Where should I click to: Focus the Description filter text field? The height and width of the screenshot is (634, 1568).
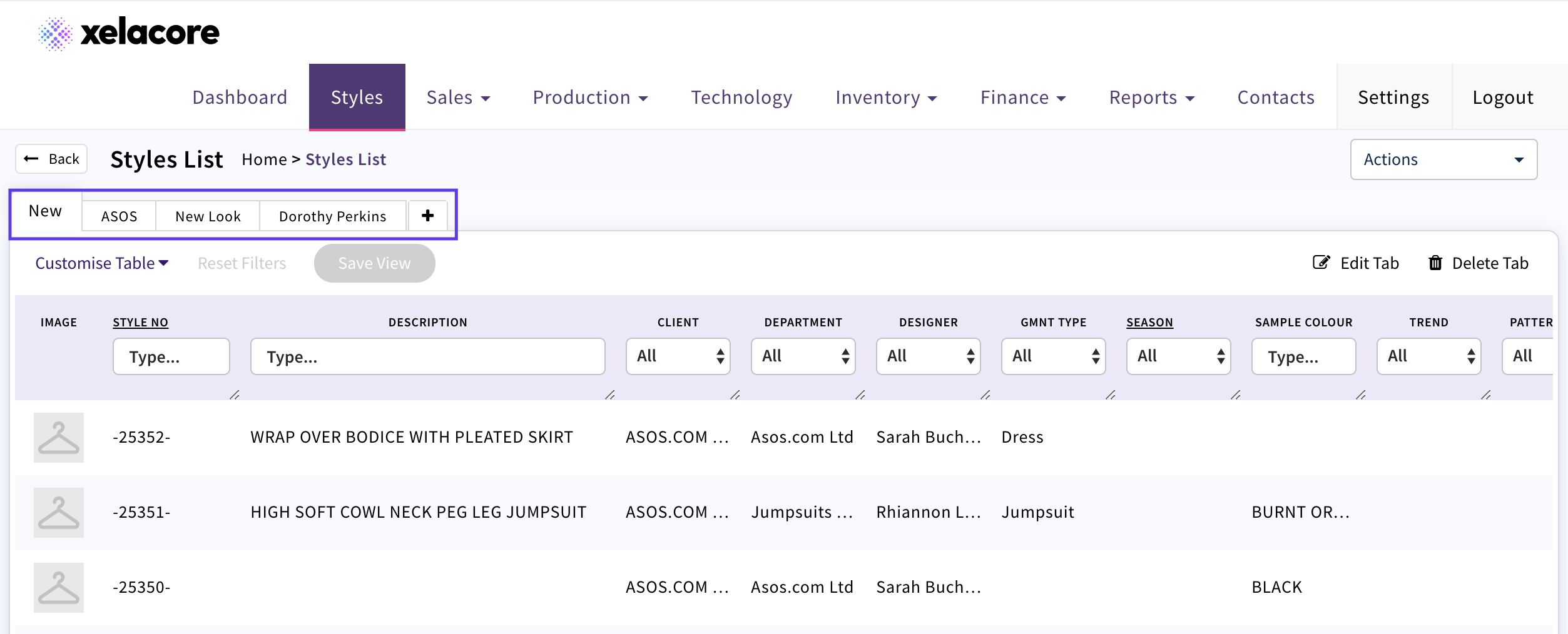tap(427, 356)
